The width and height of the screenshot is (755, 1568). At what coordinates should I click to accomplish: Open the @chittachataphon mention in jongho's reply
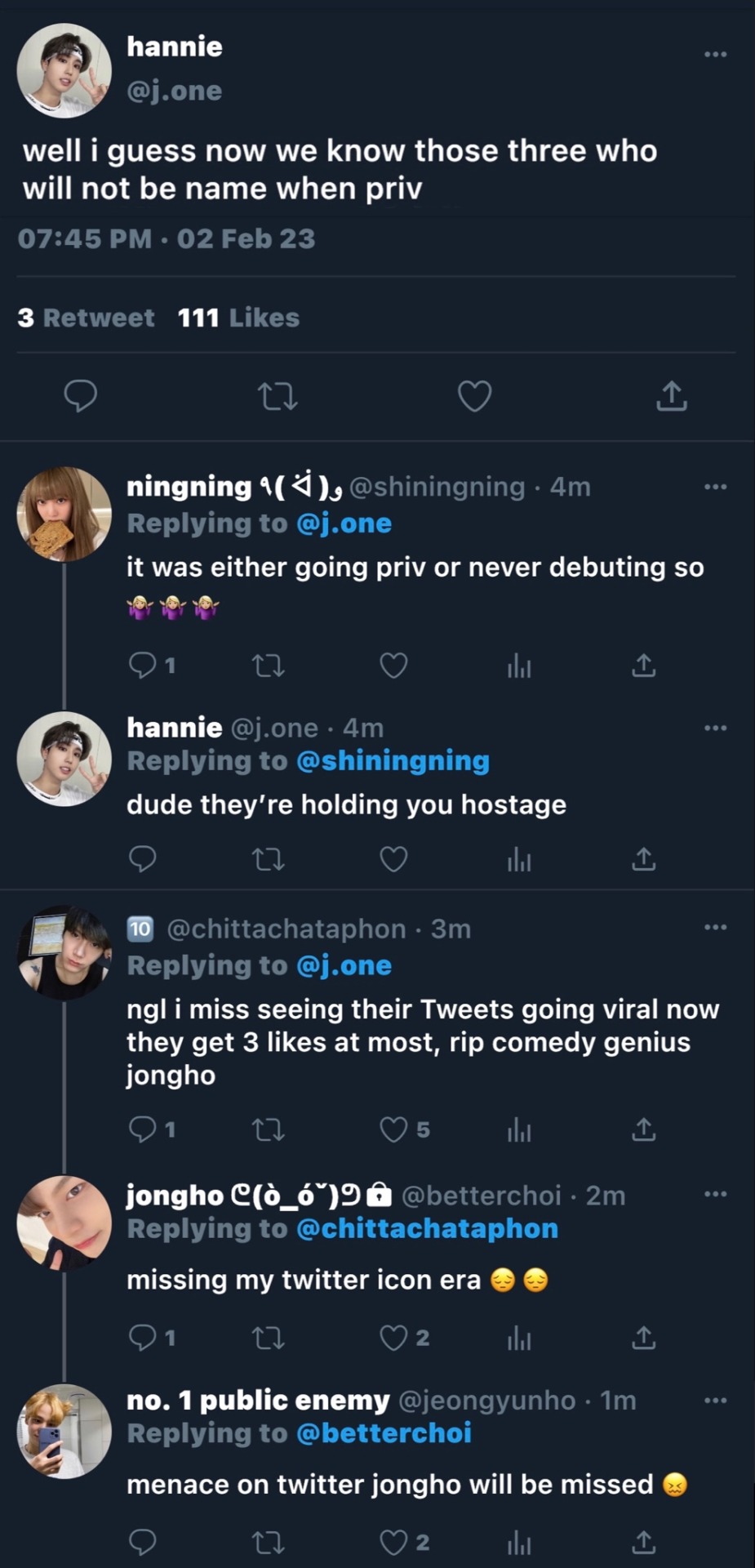(x=427, y=1229)
